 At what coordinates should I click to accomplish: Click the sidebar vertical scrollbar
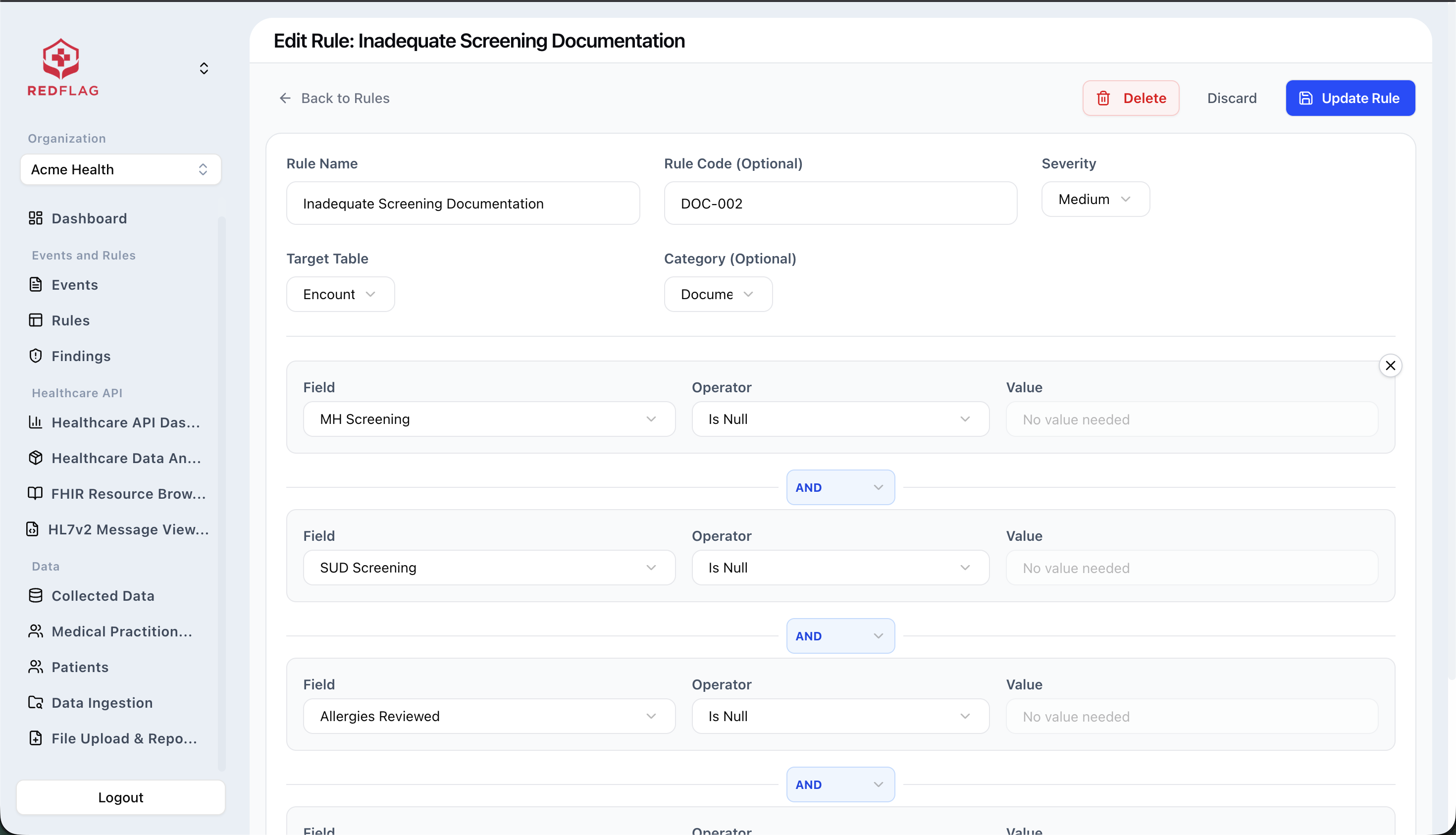point(221,493)
